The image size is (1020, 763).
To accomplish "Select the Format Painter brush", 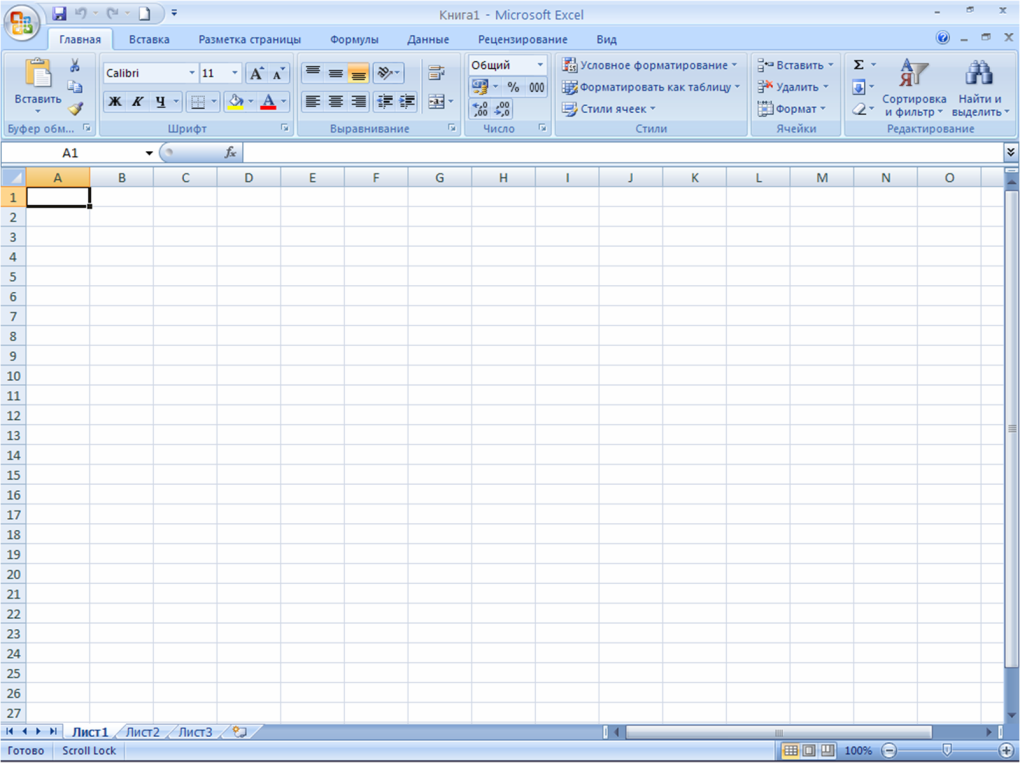I will click(75, 109).
